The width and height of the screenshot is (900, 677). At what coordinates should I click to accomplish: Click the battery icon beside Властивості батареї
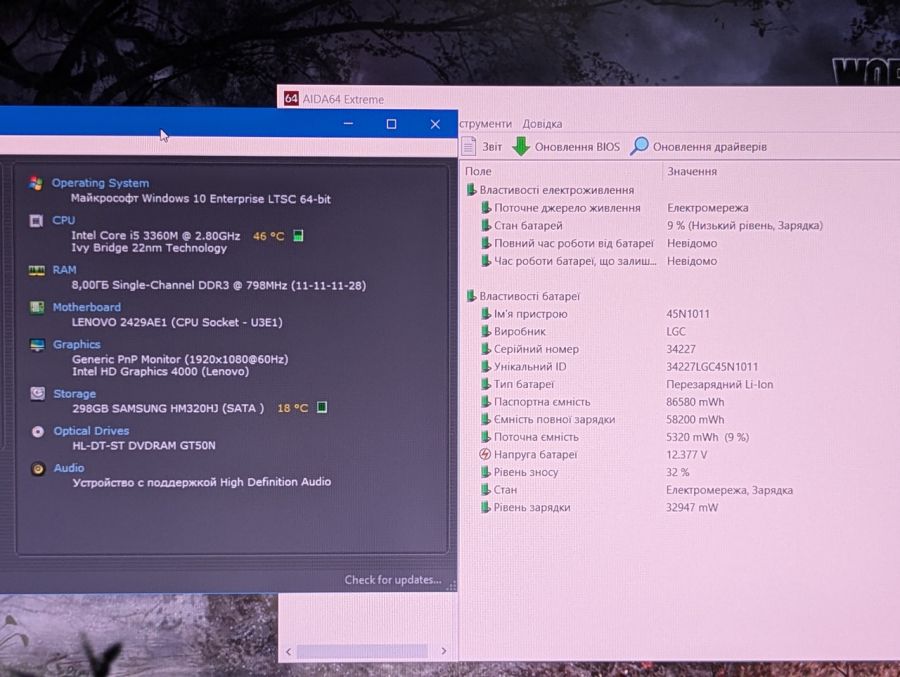[471, 296]
